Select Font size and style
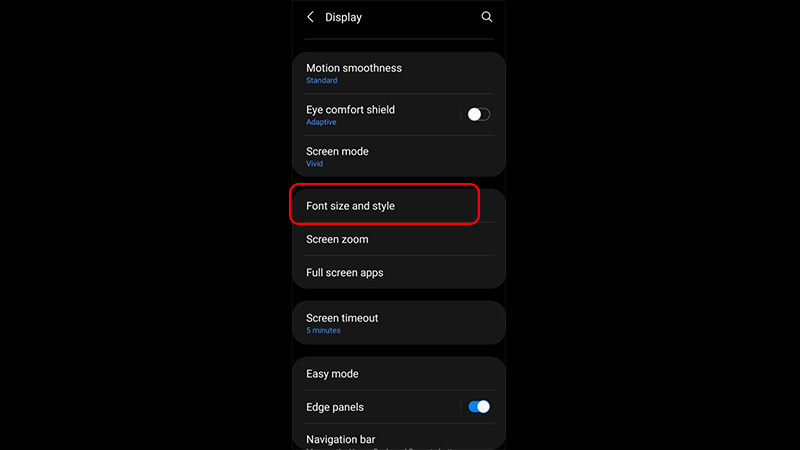800x450 pixels. pyautogui.click(x=398, y=206)
